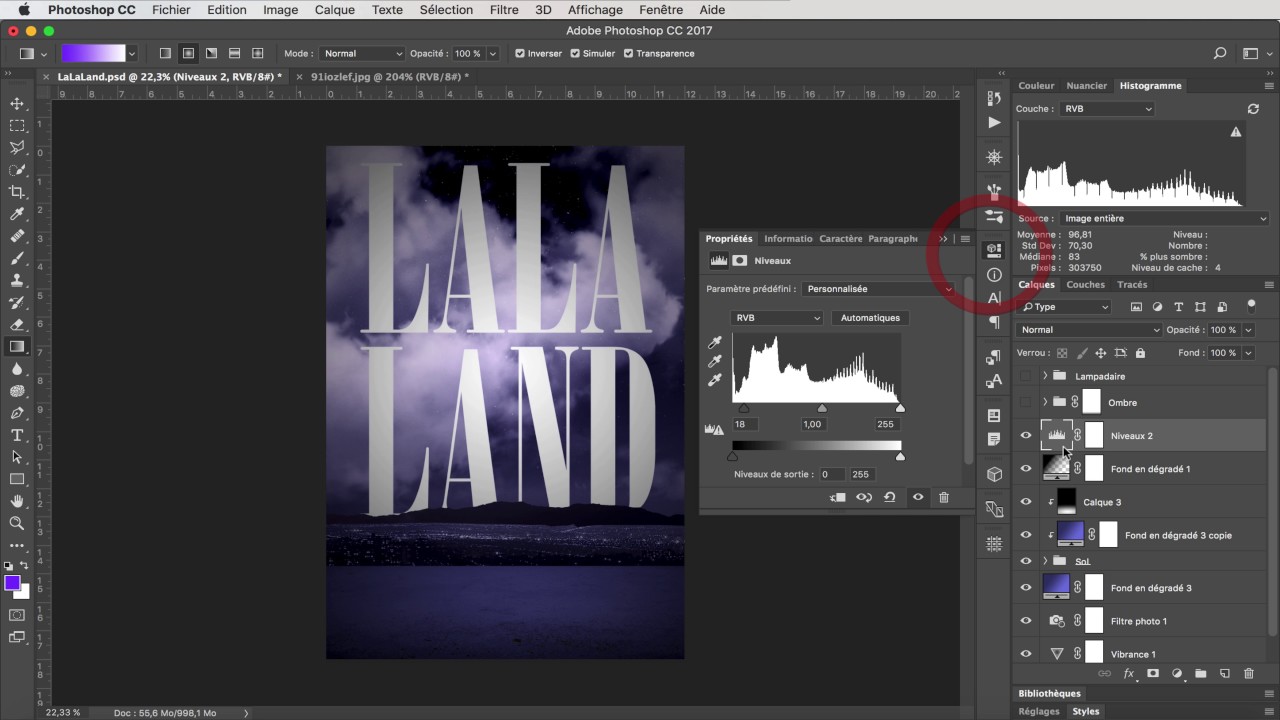Pick the black point eyedropper in Niveaux
Image resolution: width=1280 pixels, height=720 pixels.
coord(715,343)
